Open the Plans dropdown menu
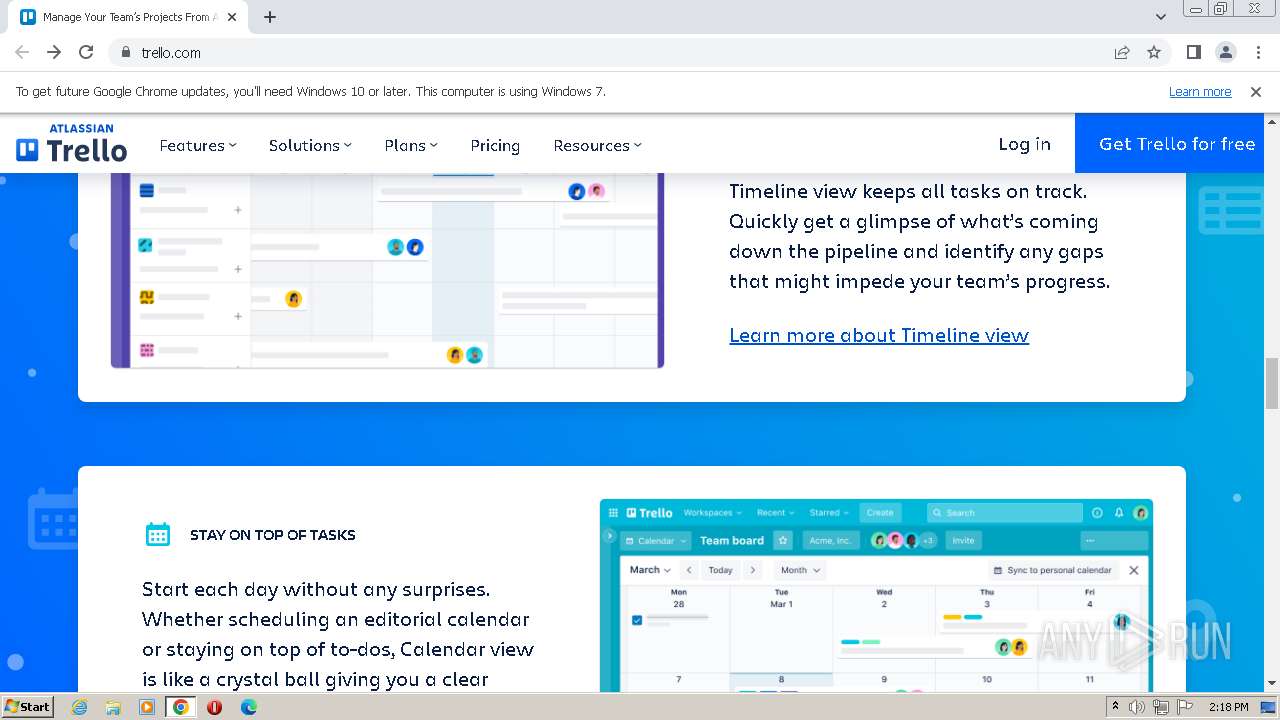Viewport: 1280px width, 720px height. click(x=411, y=145)
